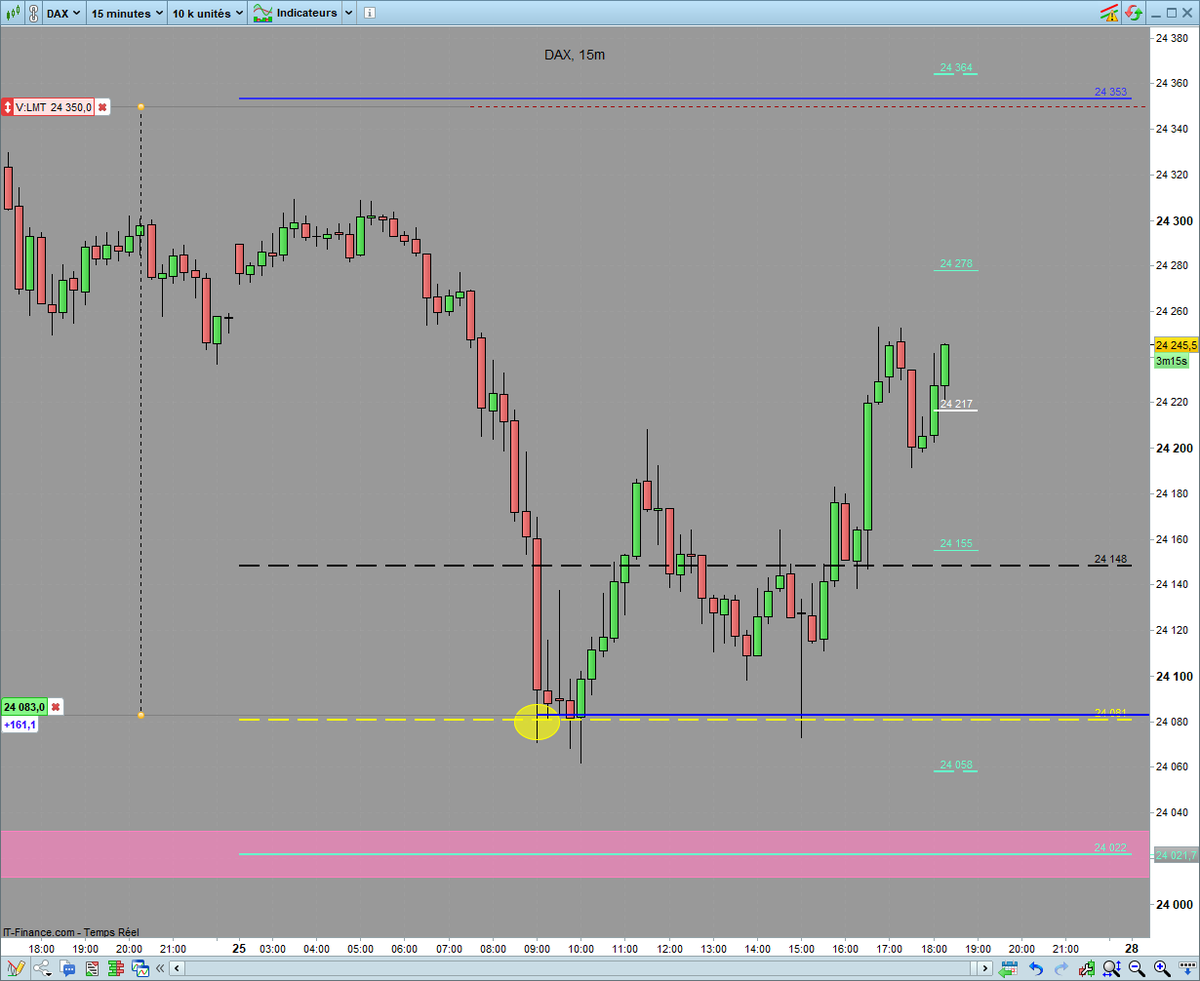The width and height of the screenshot is (1200, 981).
Task: Open the drawing pencil tool
Action: [14, 968]
